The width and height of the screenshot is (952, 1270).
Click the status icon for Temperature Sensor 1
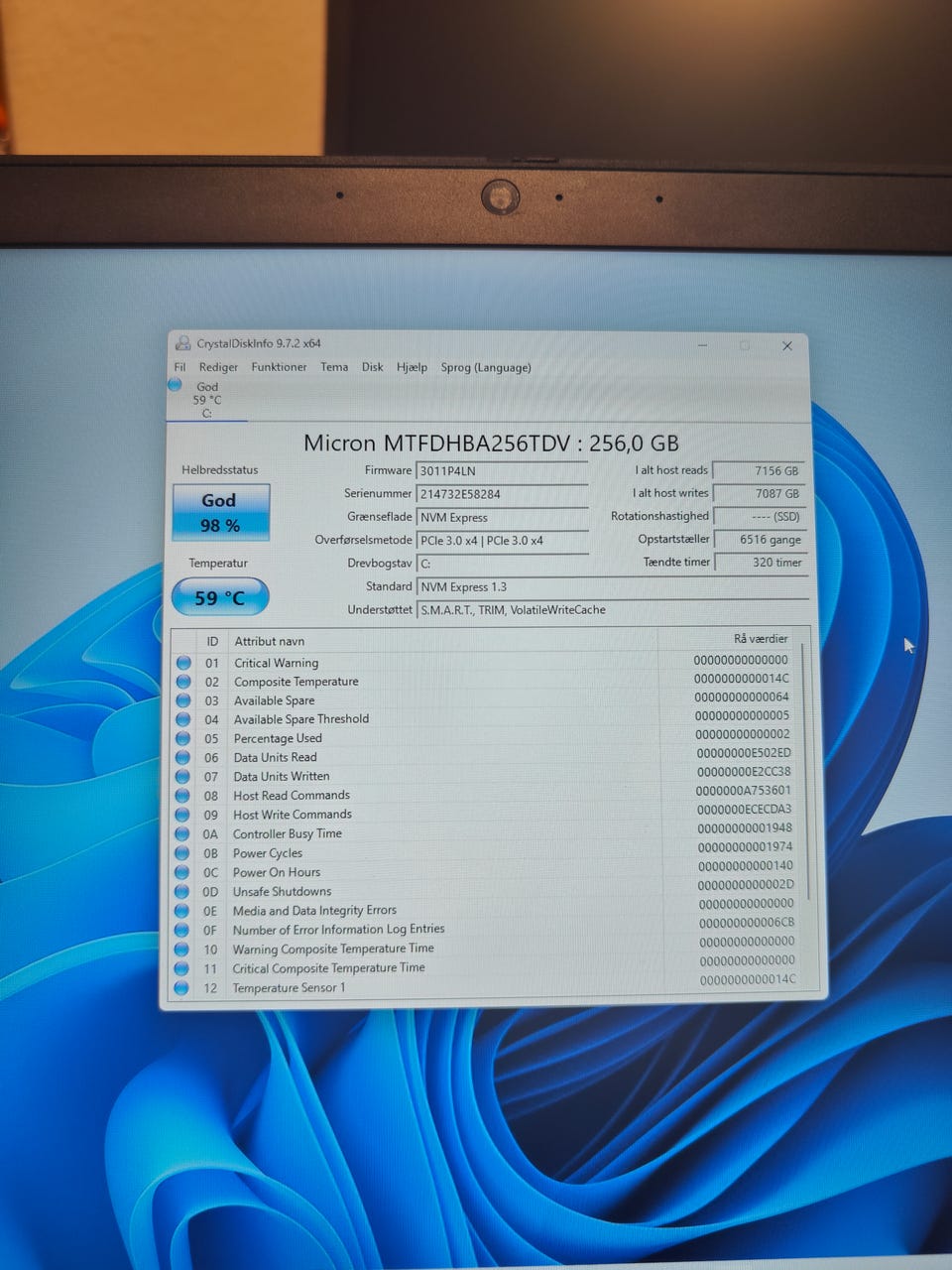(180, 988)
